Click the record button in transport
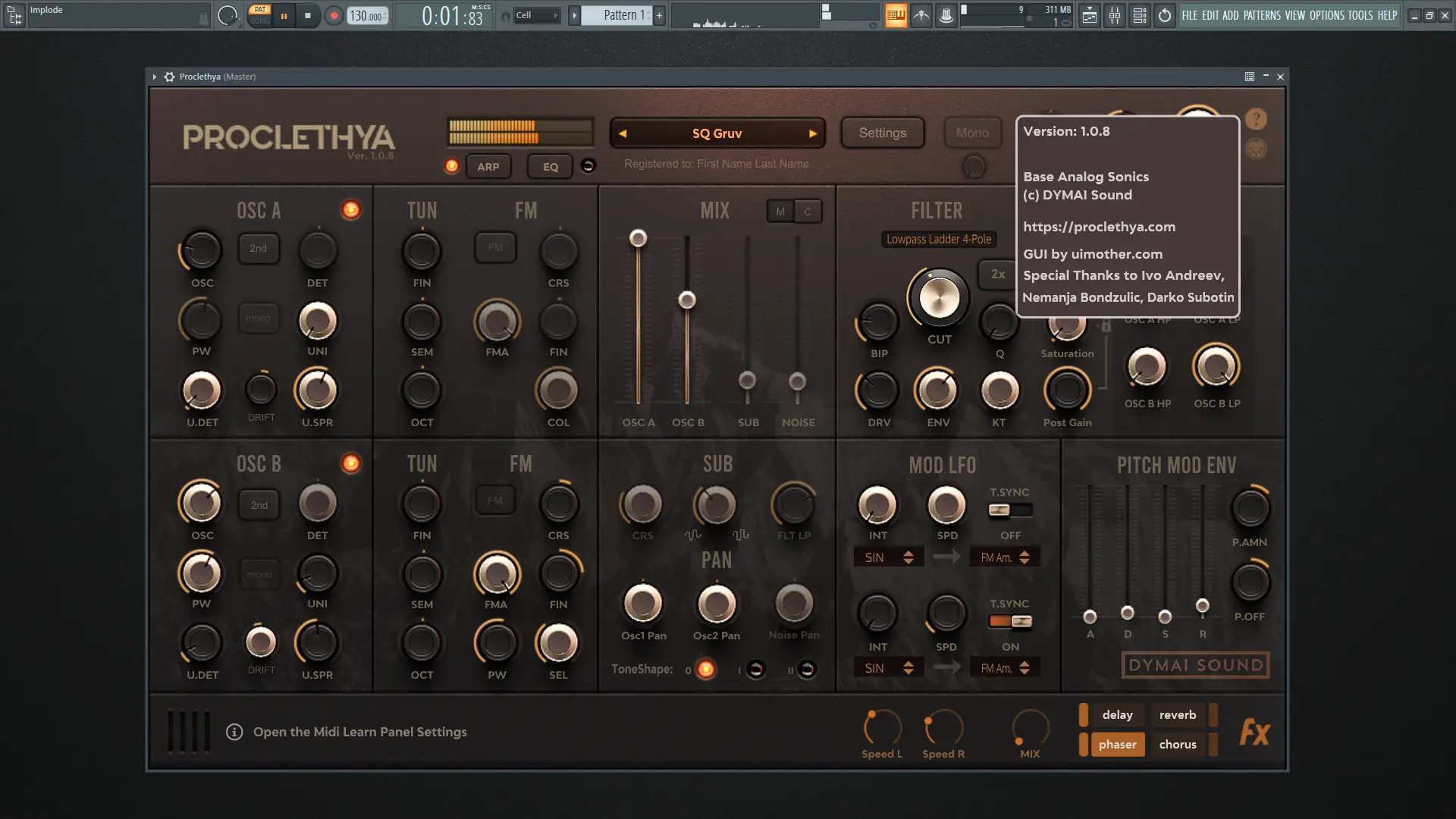Image resolution: width=1456 pixels, height=819 pixels. (334, 15)
